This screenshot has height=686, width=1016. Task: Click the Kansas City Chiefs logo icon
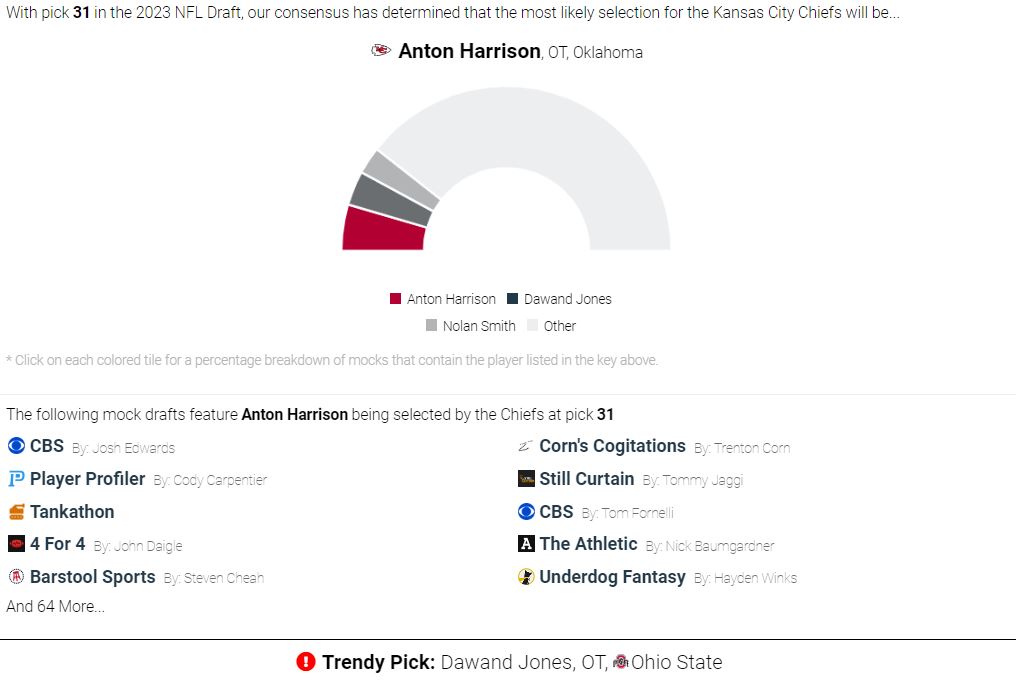pos(381,51)
